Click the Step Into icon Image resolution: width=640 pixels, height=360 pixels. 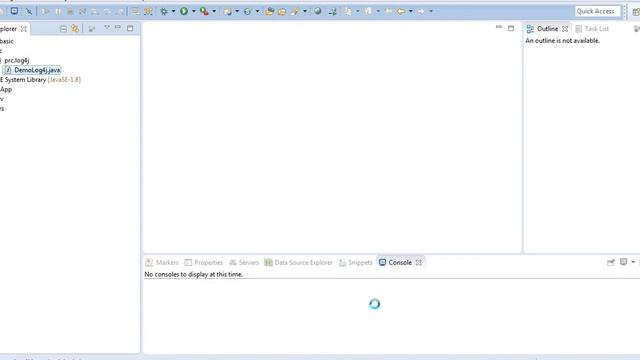click(94, 11)
